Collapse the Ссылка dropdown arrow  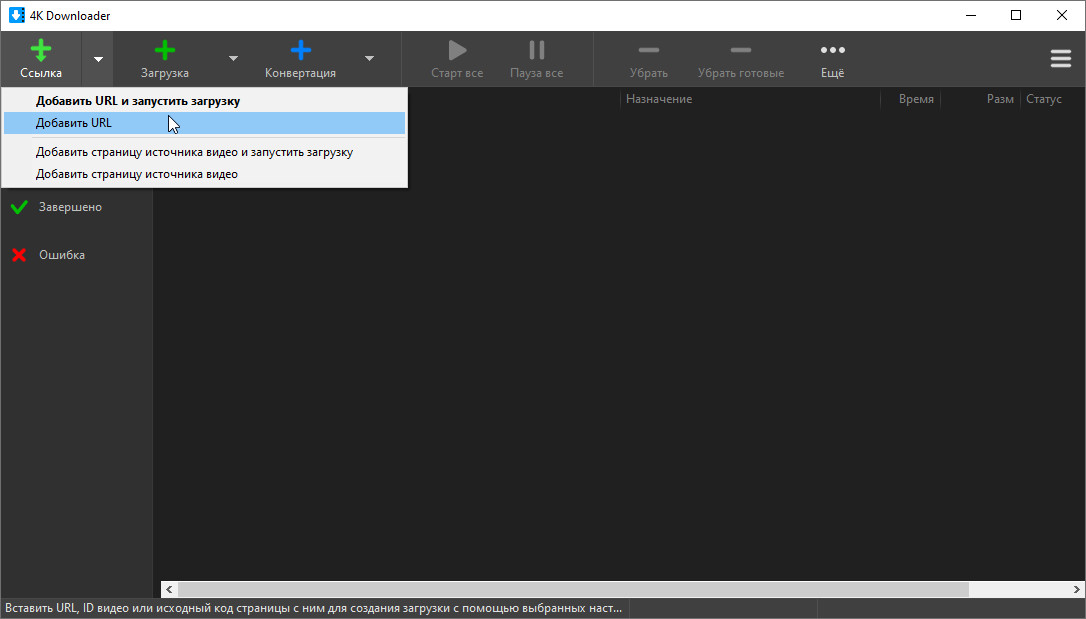[98, 59]
